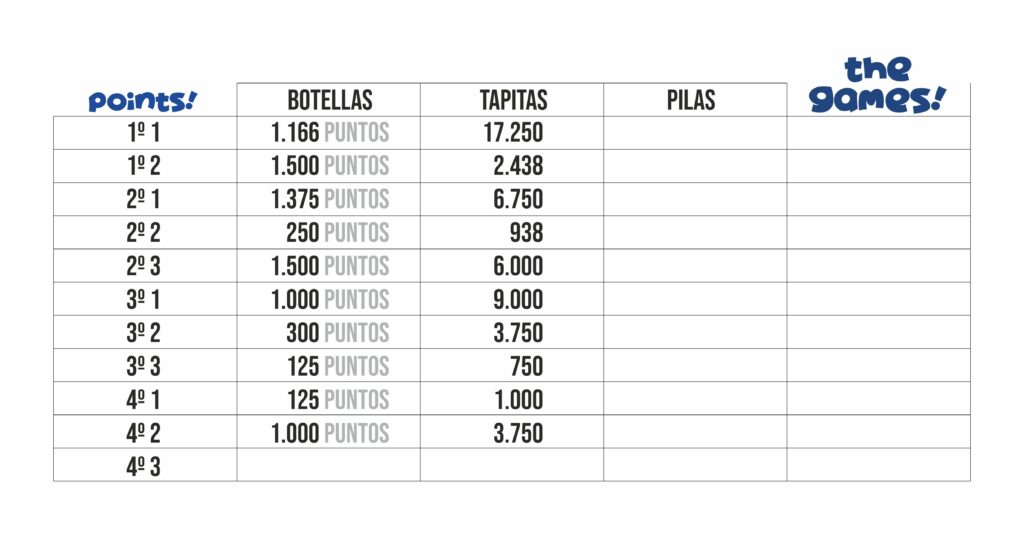Click the 9.000 tapitas value
The height and width of the screenshot is (538, 1024).
click(x=518, y=300)
